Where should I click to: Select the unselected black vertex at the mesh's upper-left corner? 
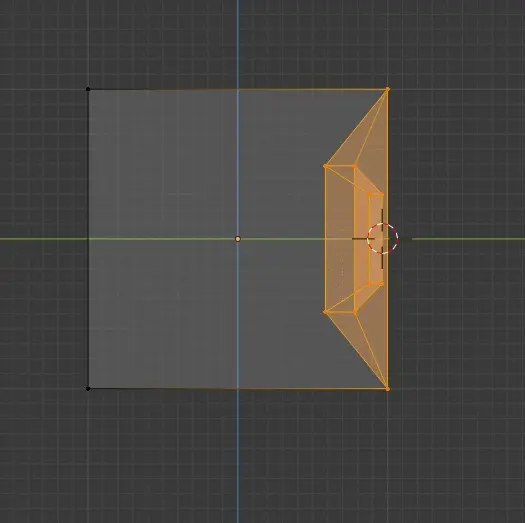click(88, 89)
